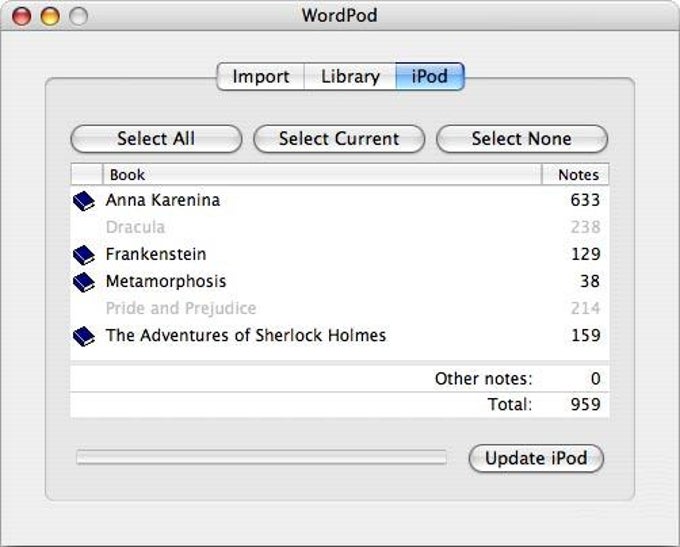Open the iPod tab
680x547 pixels.
(430, 77)
